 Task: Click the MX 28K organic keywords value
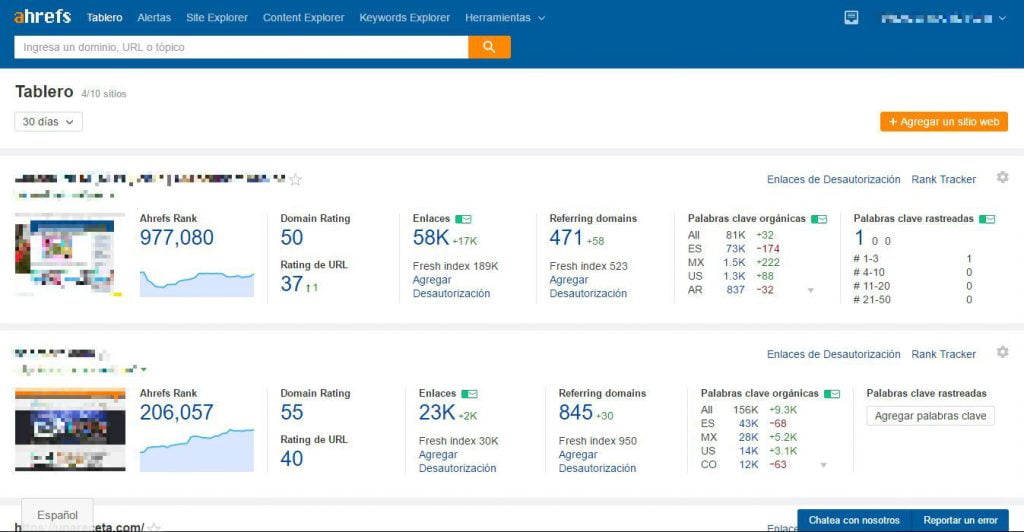click(x=748, y=437)
